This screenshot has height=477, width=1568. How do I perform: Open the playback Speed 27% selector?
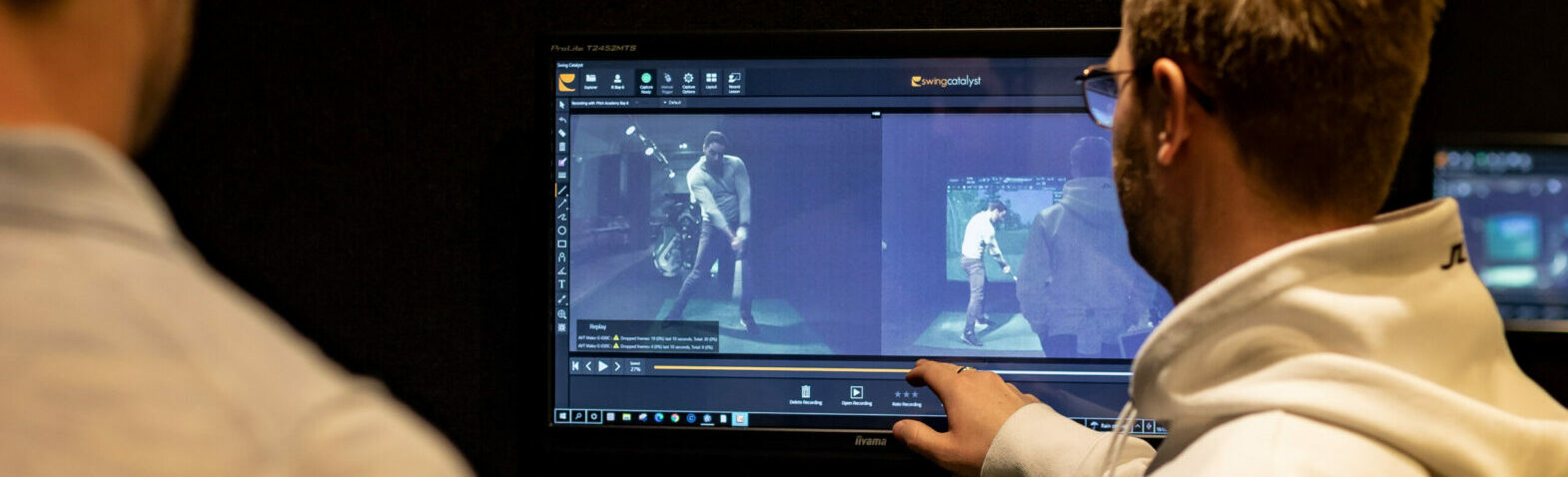tap(635, 367)
